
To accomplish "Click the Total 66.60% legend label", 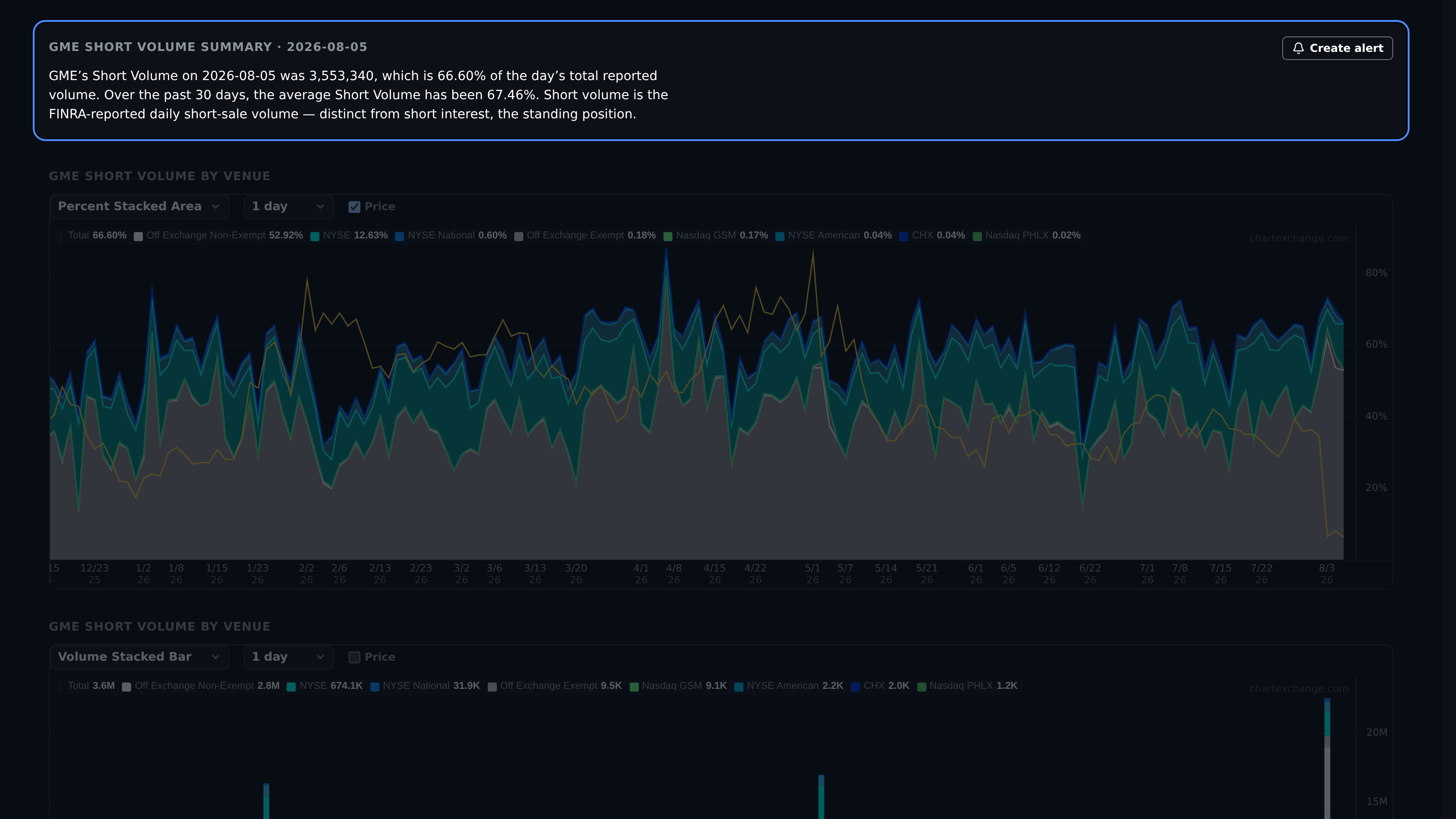I will tap(97, 235).
